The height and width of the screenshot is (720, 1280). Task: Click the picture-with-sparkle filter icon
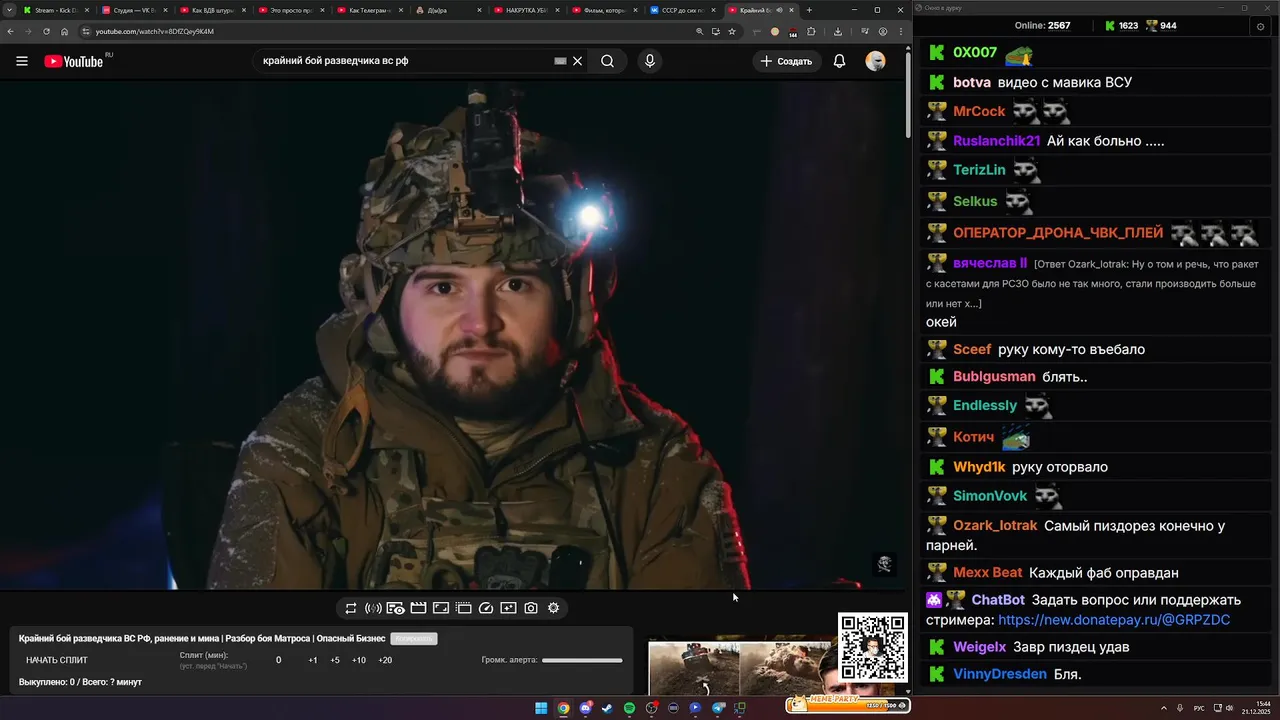pos(508,608)
